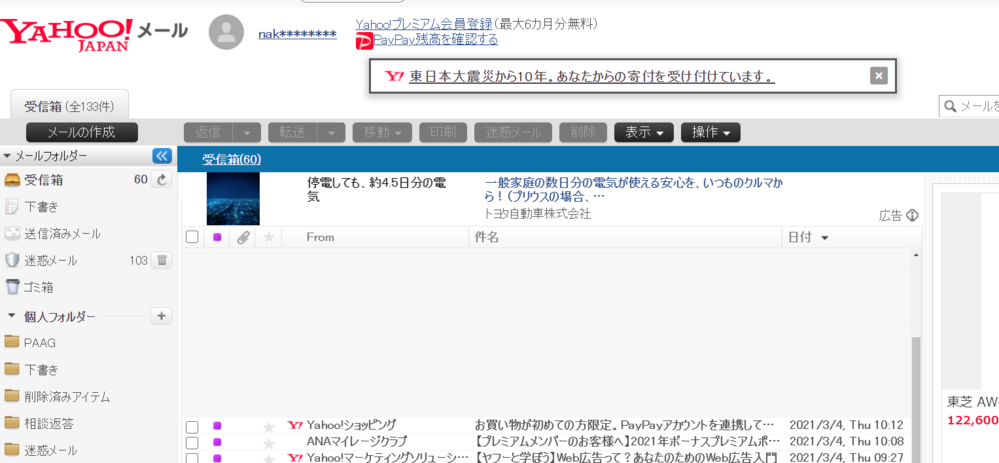Open the 下書き folder under メールフォルダー
999x463 pixels.
click(x=41, y=207)
